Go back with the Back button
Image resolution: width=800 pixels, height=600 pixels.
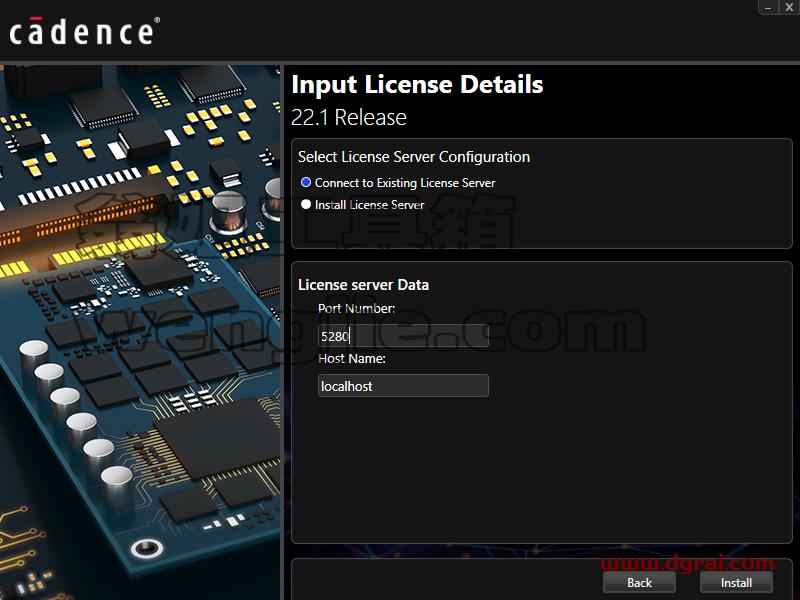639,583
